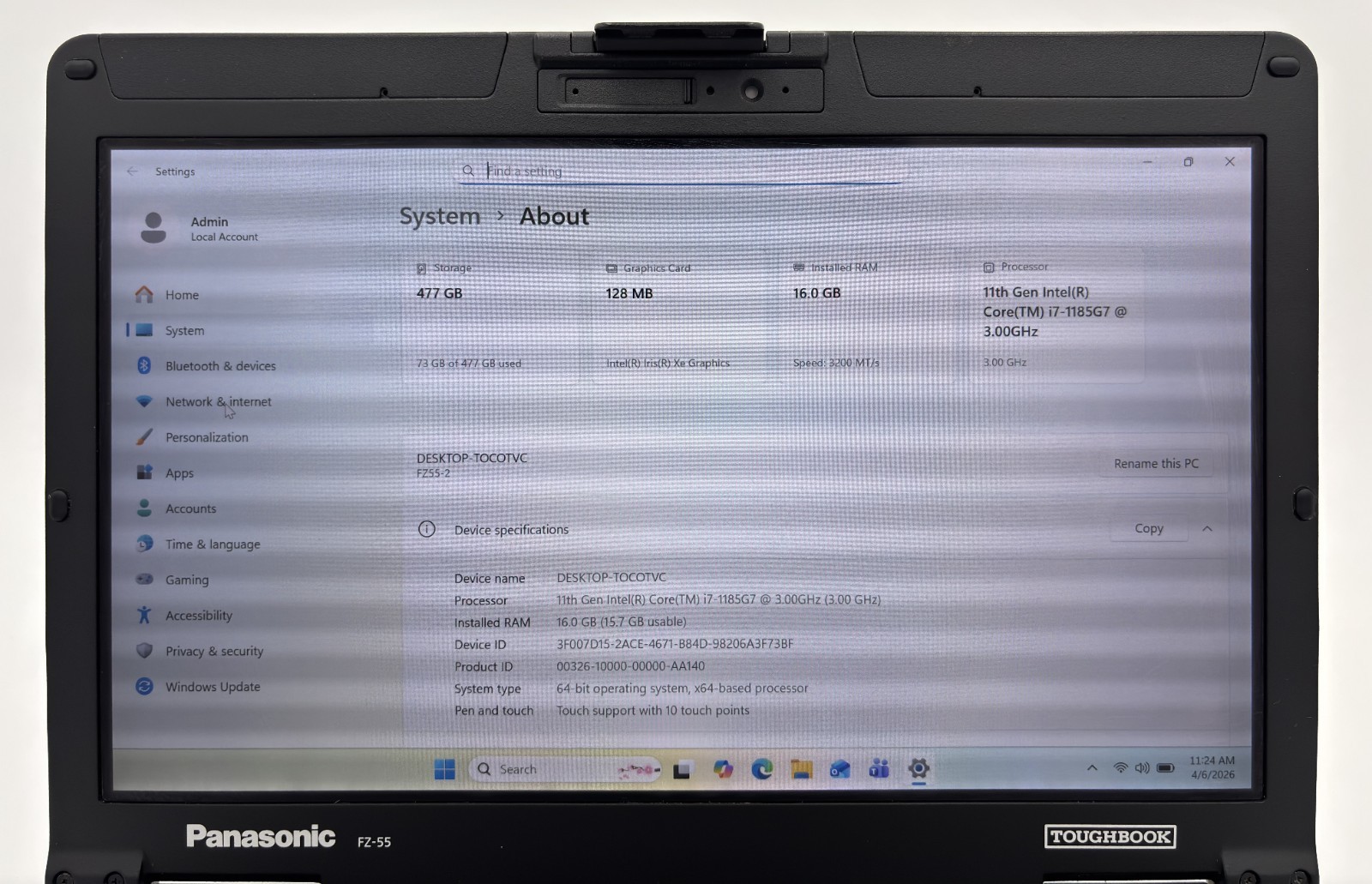Click Product ID value 00326-10000-00000-AA140
Screen dimensions: 1372x884
630,666
